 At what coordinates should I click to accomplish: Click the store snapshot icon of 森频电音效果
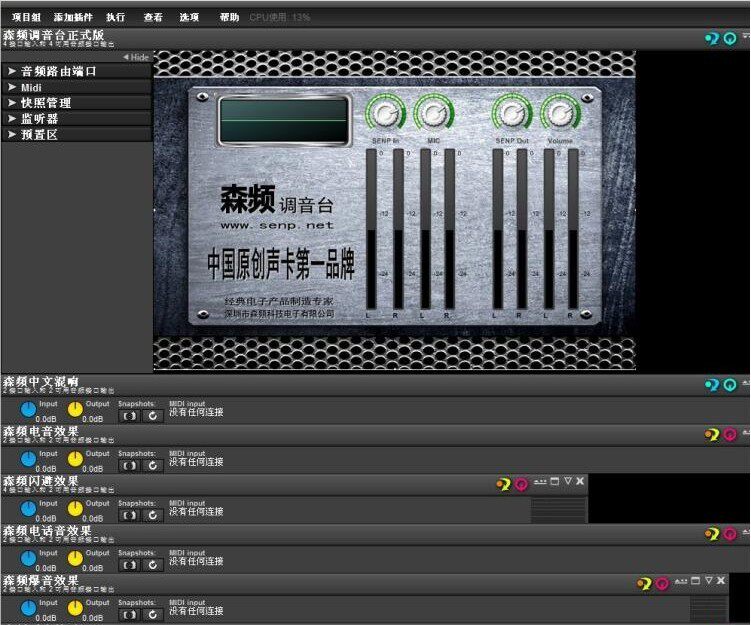(129, 466)
